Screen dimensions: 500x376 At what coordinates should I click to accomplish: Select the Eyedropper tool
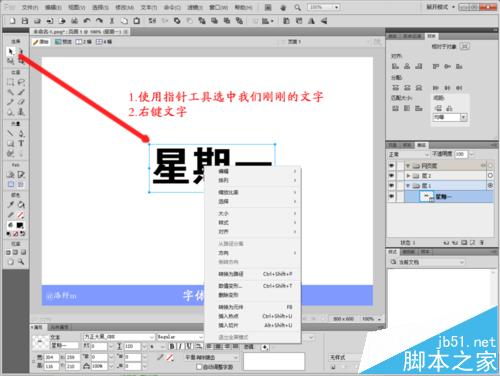10,204
